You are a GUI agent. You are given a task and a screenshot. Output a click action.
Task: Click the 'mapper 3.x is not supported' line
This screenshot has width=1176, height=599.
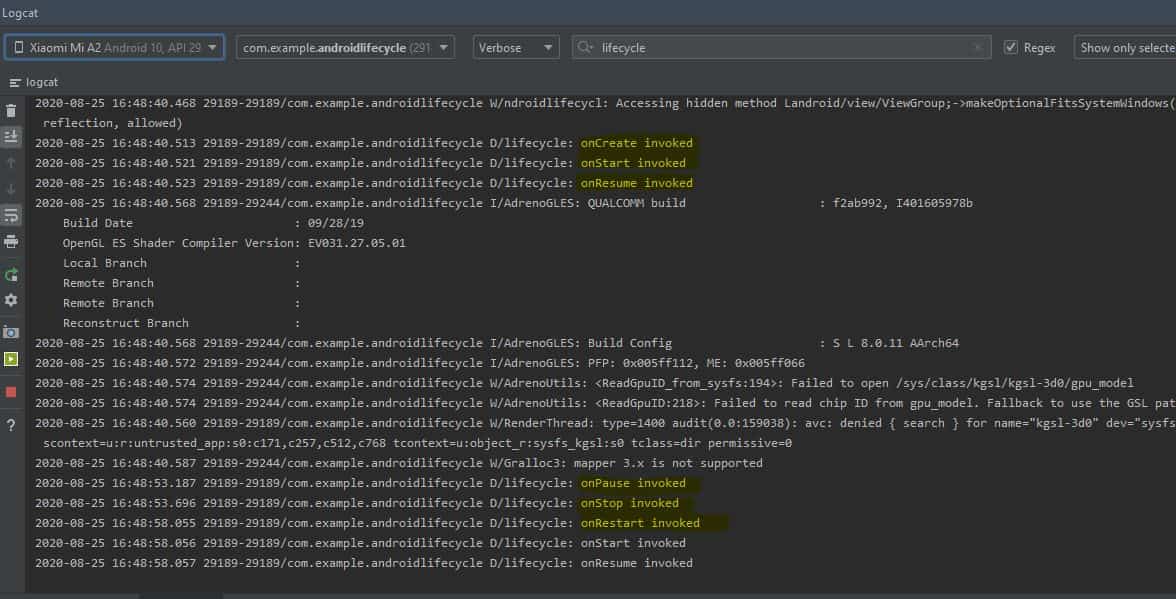click(398, 463)
